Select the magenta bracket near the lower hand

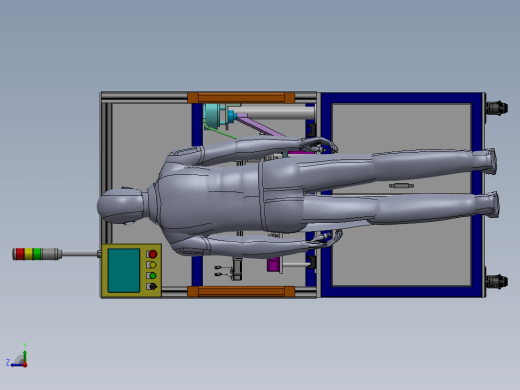[273, 265]
